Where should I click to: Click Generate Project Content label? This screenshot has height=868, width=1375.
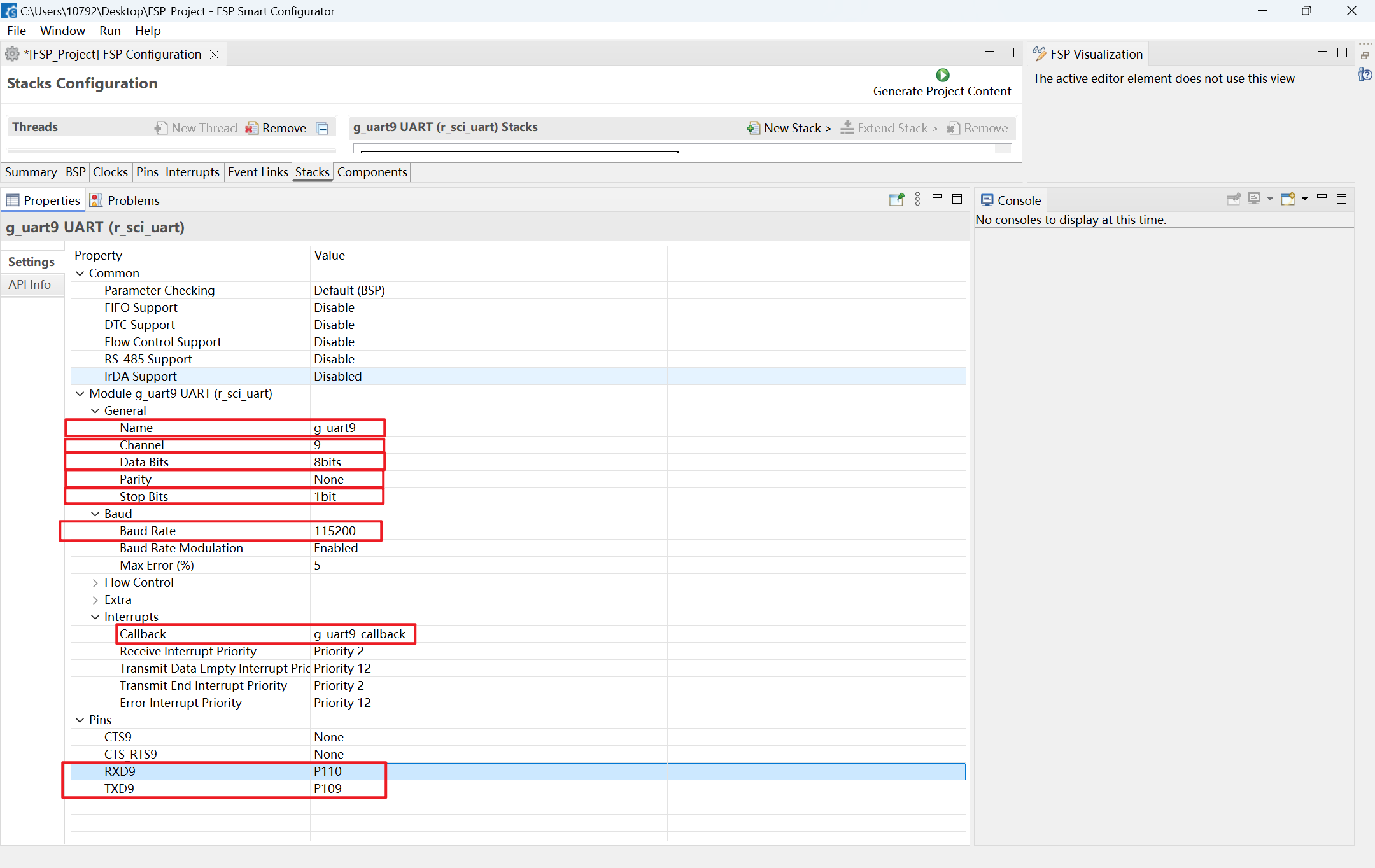pos(941,91)
